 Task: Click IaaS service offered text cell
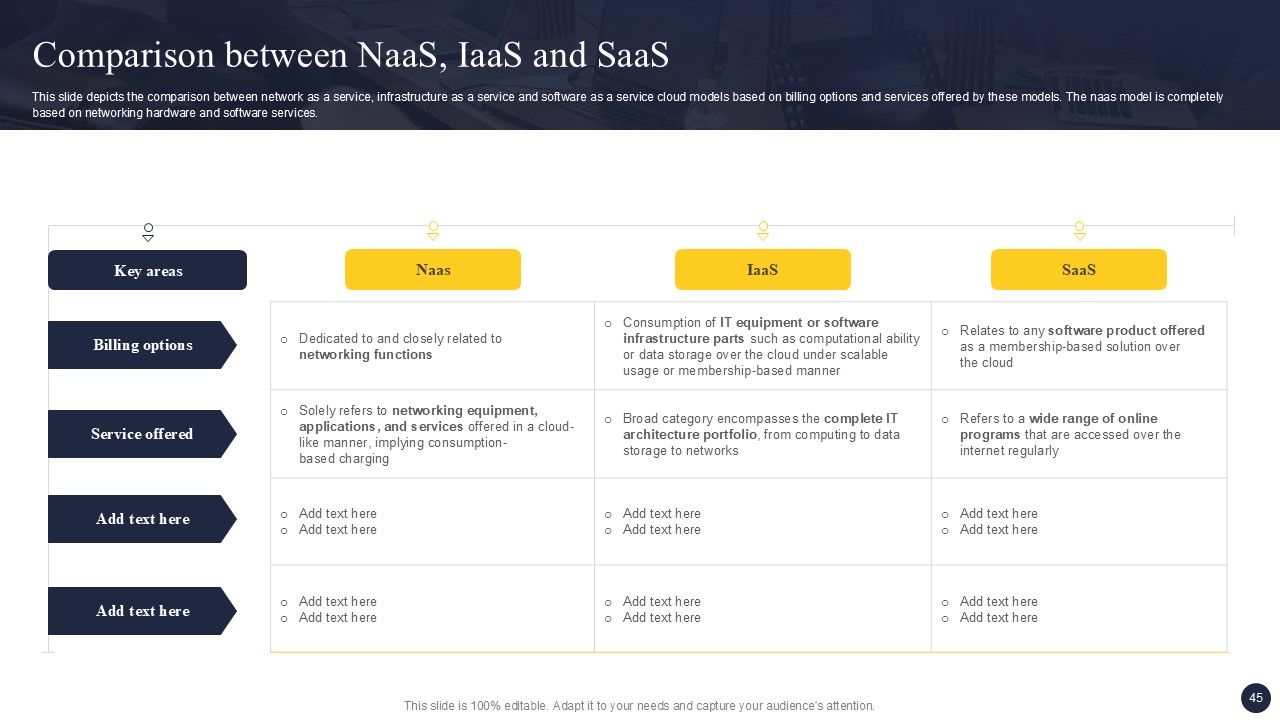point(760,434)
